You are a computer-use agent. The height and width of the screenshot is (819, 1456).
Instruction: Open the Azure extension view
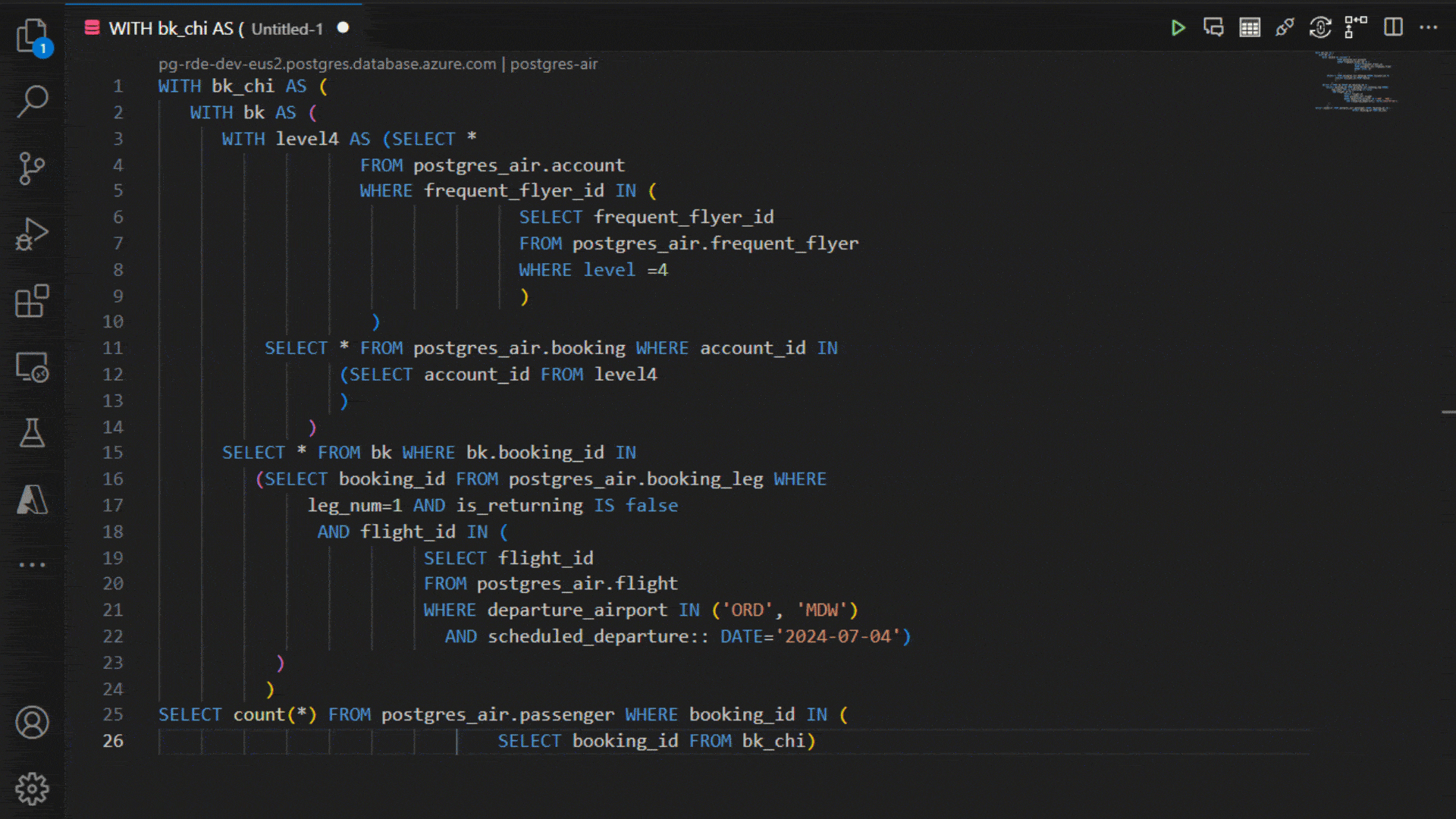coord(32,500)
